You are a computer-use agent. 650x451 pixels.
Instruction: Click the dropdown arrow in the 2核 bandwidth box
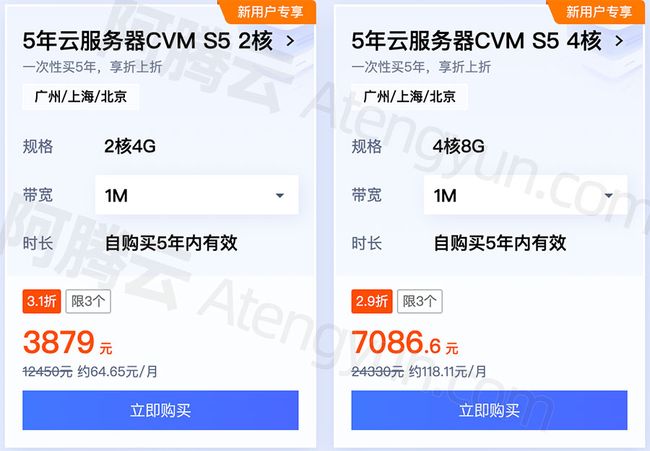coord(280,195)
